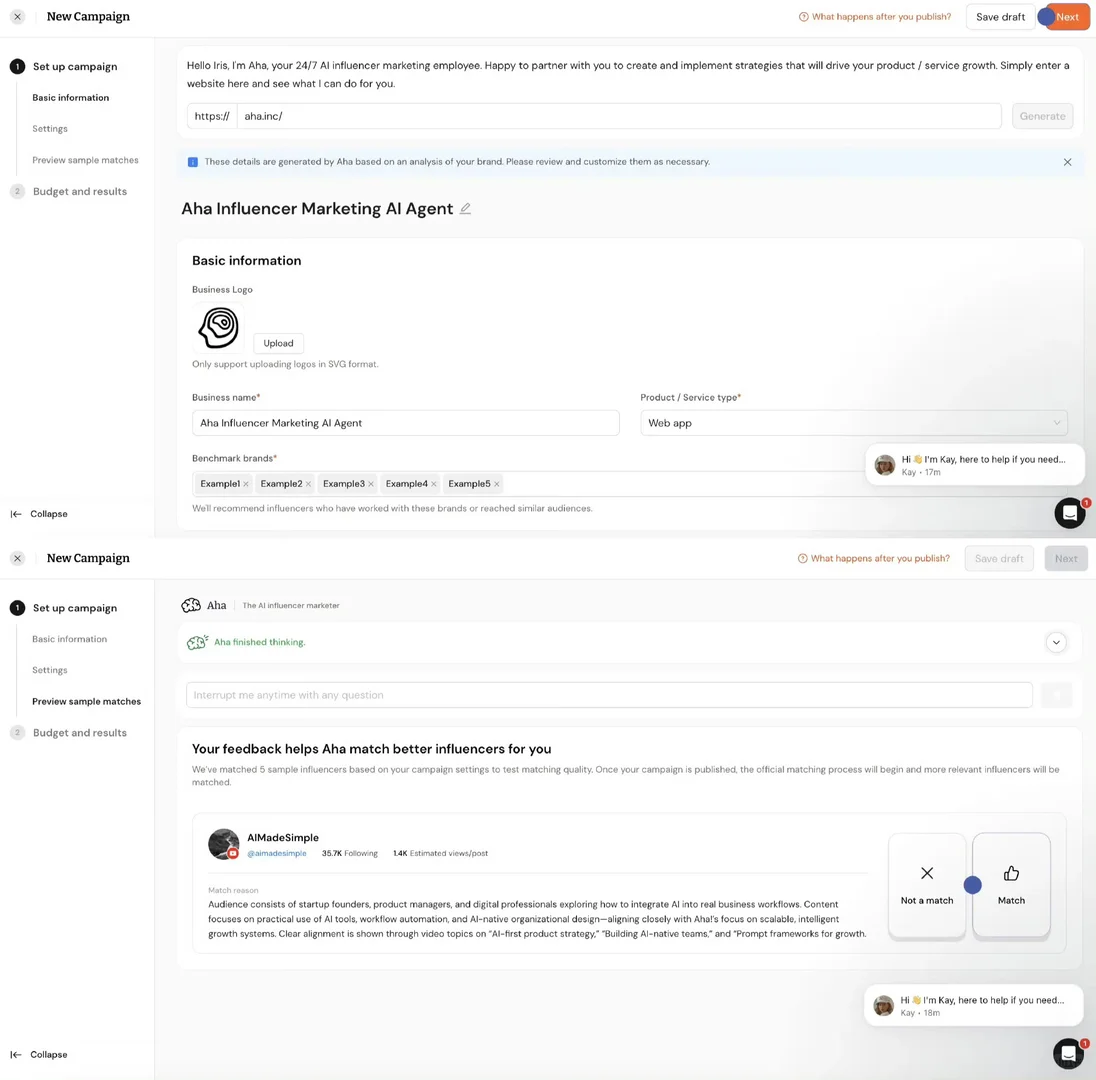Mark influencer as Not a match
The image size is (1096, 1080).
(927, 884)
